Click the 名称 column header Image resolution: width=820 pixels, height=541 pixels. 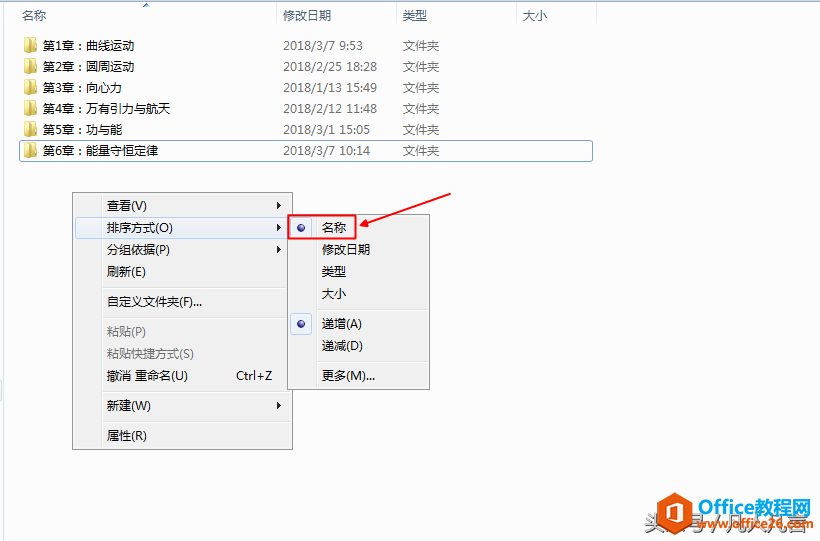(x=141, y=16)
